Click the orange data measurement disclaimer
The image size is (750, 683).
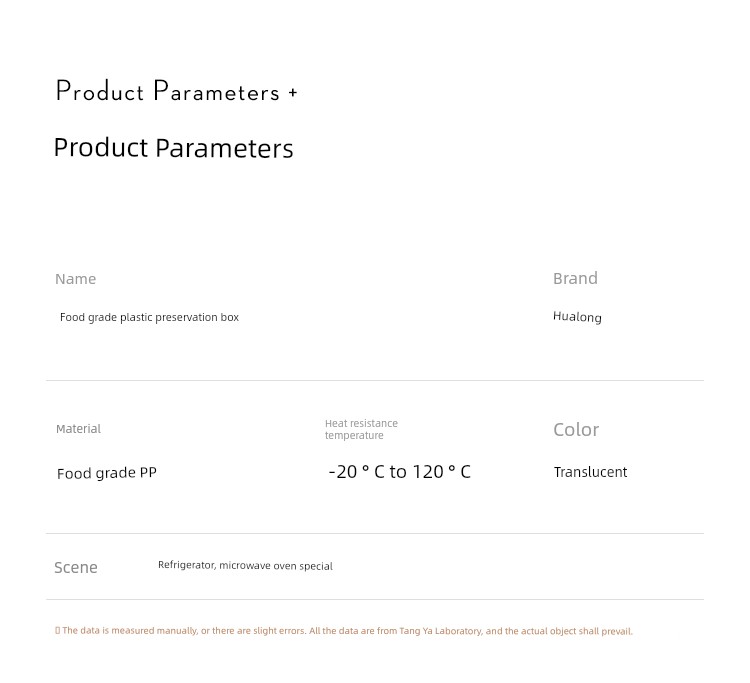[344, 631]
